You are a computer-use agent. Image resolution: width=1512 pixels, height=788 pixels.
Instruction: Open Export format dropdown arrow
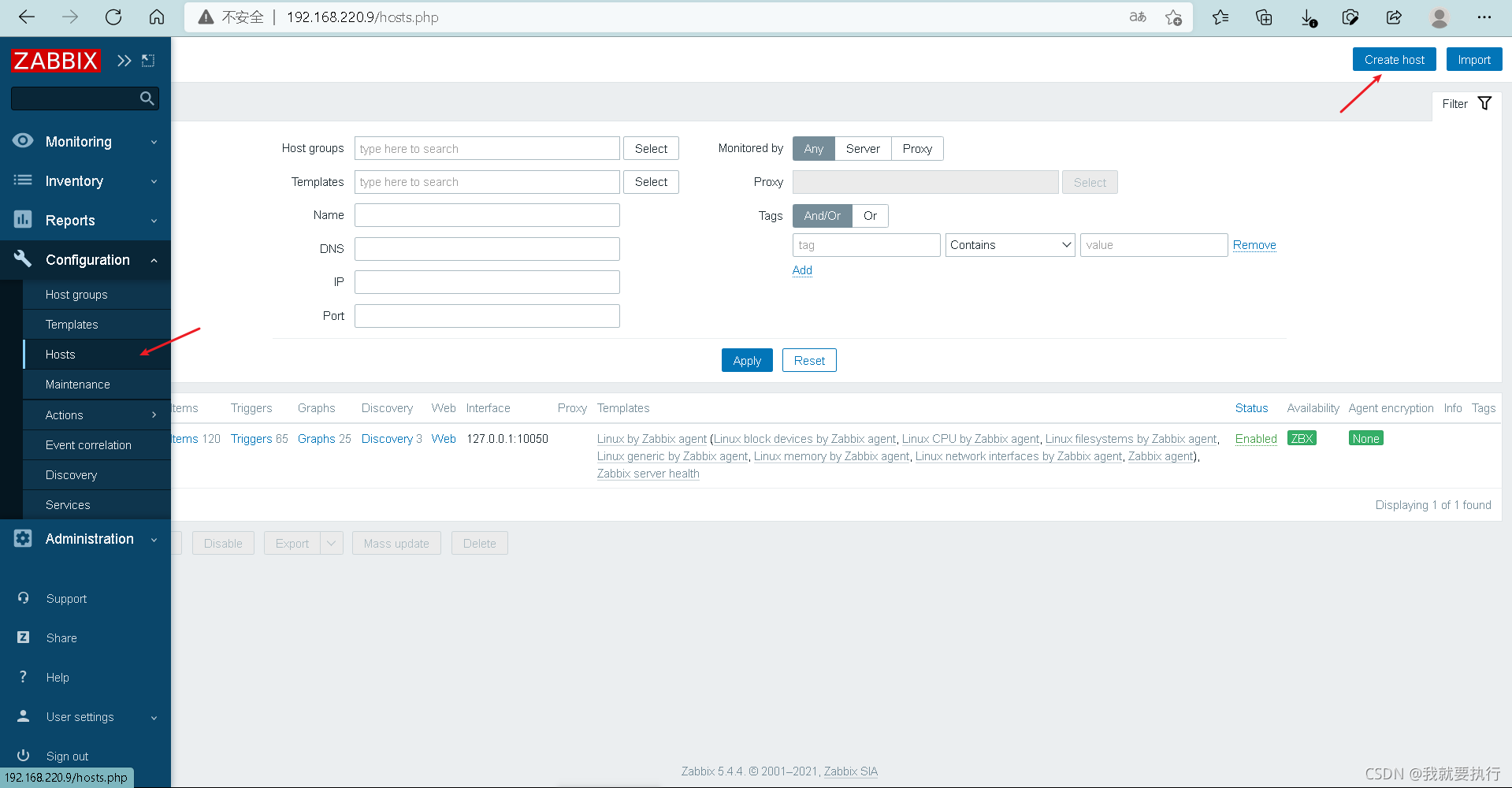click(x=332, y=543)
